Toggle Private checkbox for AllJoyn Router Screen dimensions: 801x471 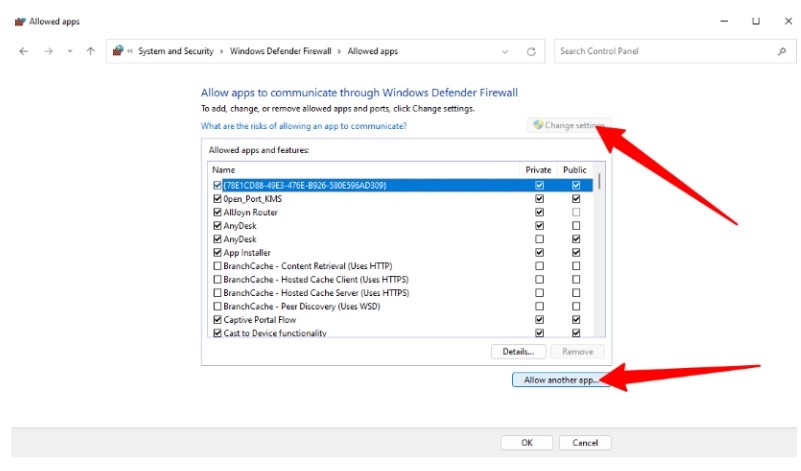click(539, 212)
